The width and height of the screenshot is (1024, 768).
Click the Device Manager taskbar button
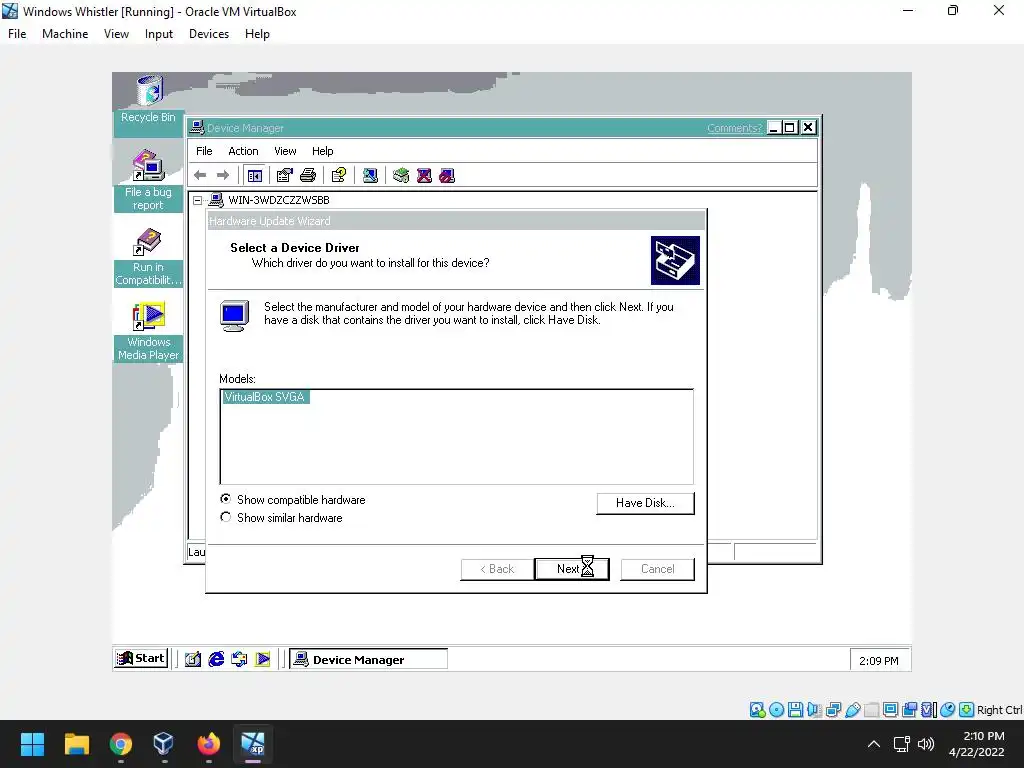tap(368, 660)
